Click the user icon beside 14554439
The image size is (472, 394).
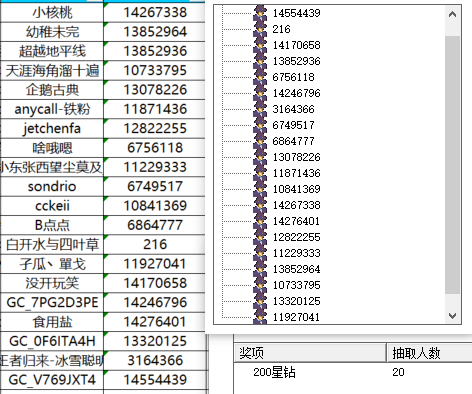[x=260, y=13]
